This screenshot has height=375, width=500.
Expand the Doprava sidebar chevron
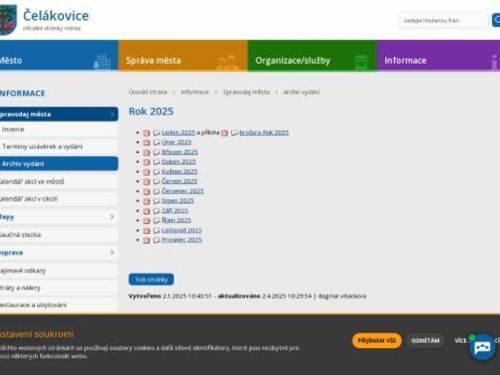click(112, 253)
